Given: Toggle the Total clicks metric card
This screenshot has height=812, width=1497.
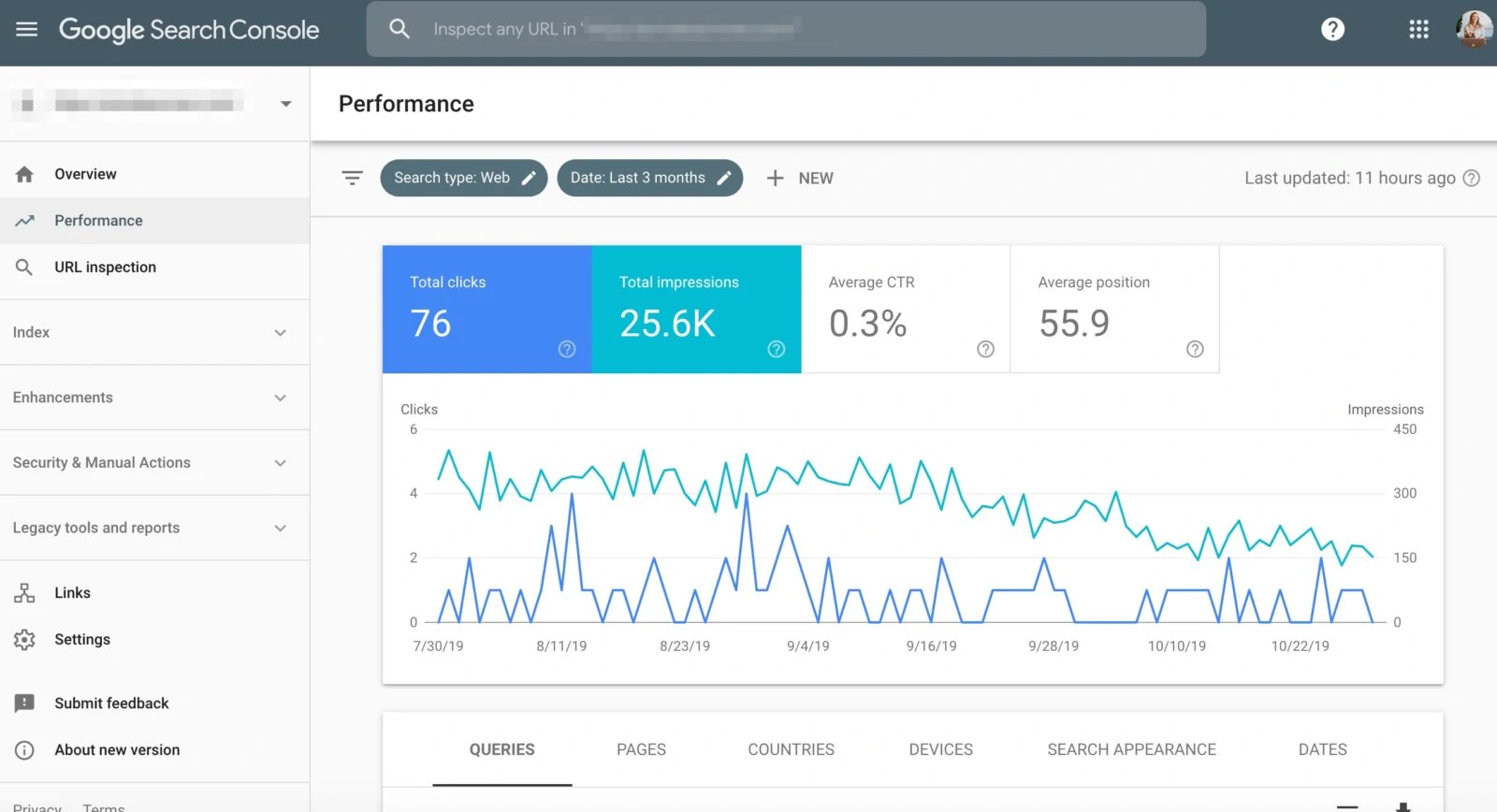Looking at the screenshot, I should point(487,309).
